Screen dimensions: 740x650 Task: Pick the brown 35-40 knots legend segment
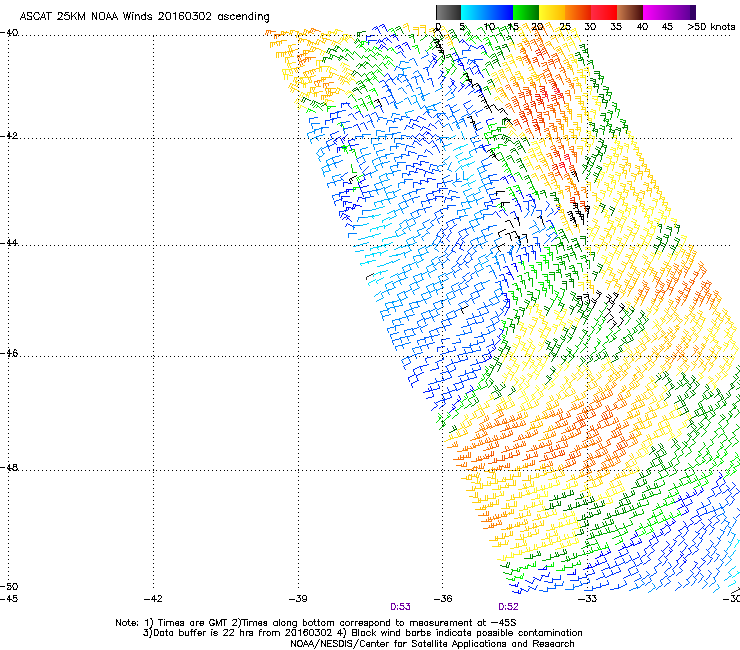pos(630,12)
